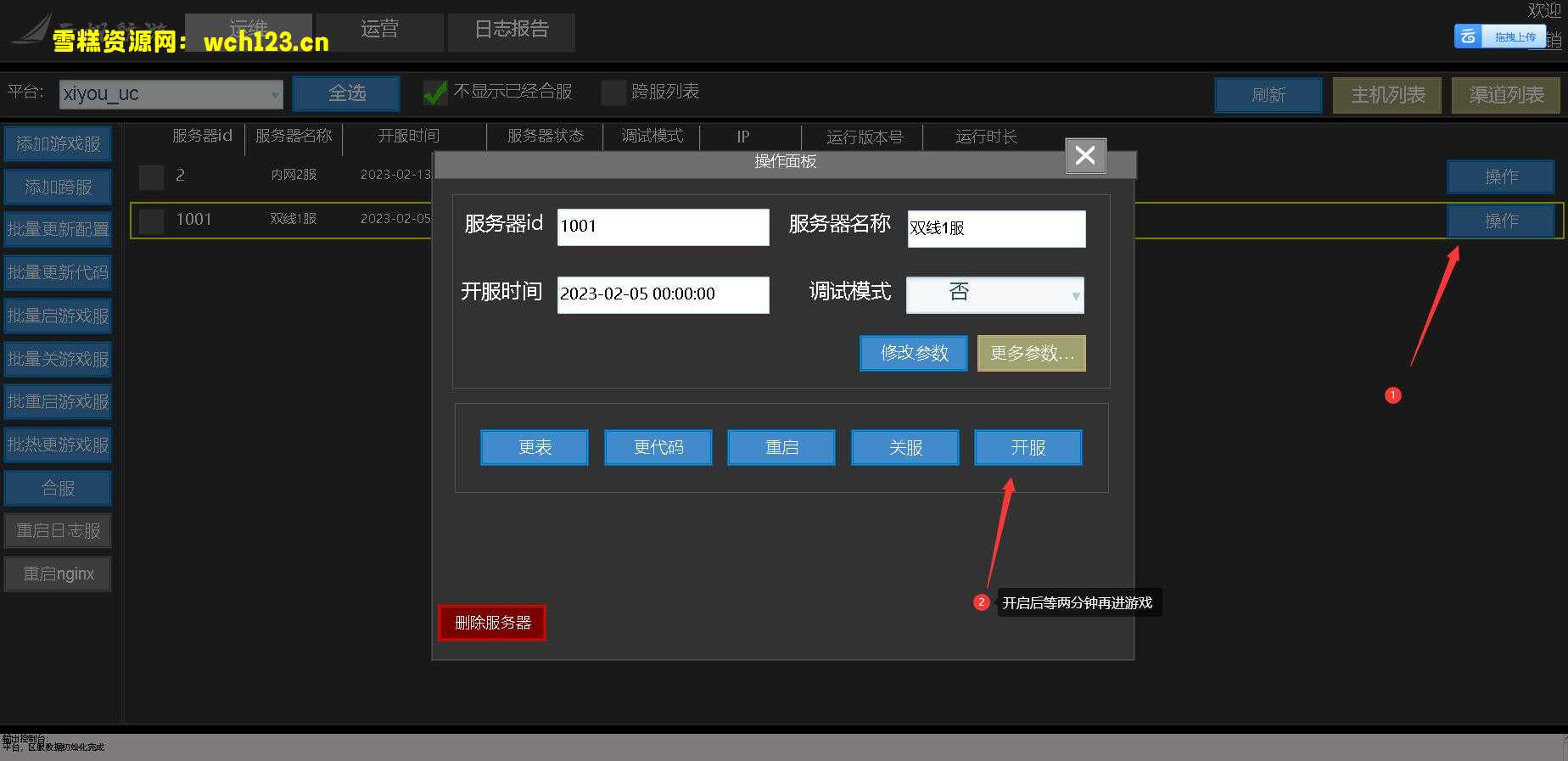Click the 调试模式 column header
1568x761 pixels.
tap(652, 136)
